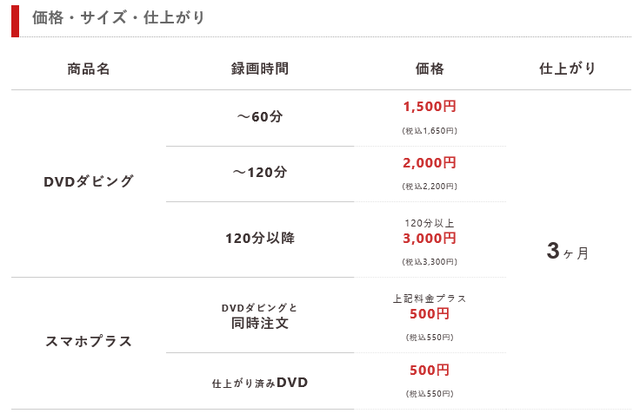Image resolution: width=640 pixels, height=420 pixels.
Task: Click the 税込3,300円 tax-included note
Action: pyautogui.click(x=429, y=261)
